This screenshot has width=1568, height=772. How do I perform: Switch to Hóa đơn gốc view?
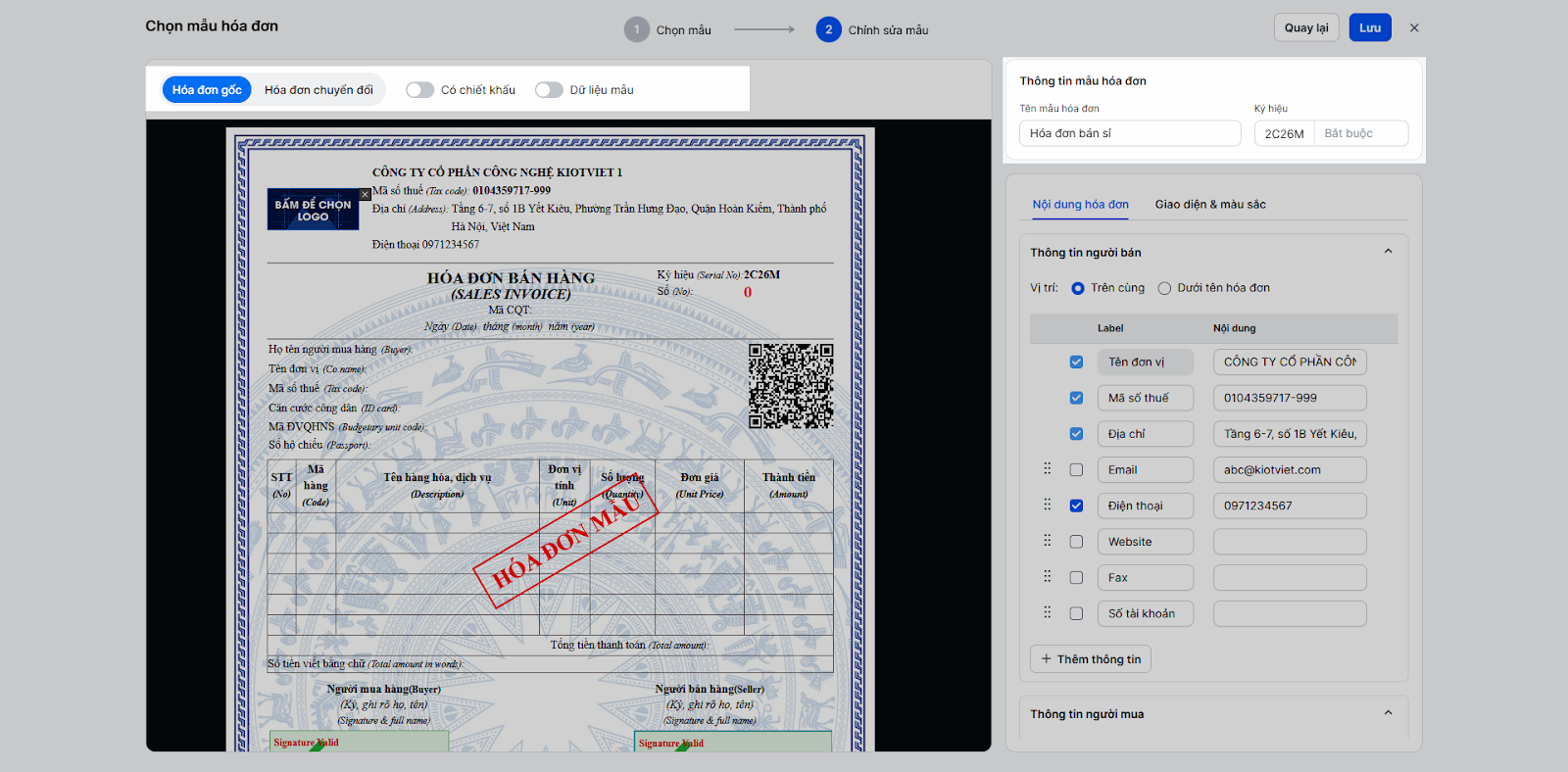coord(207,90)
